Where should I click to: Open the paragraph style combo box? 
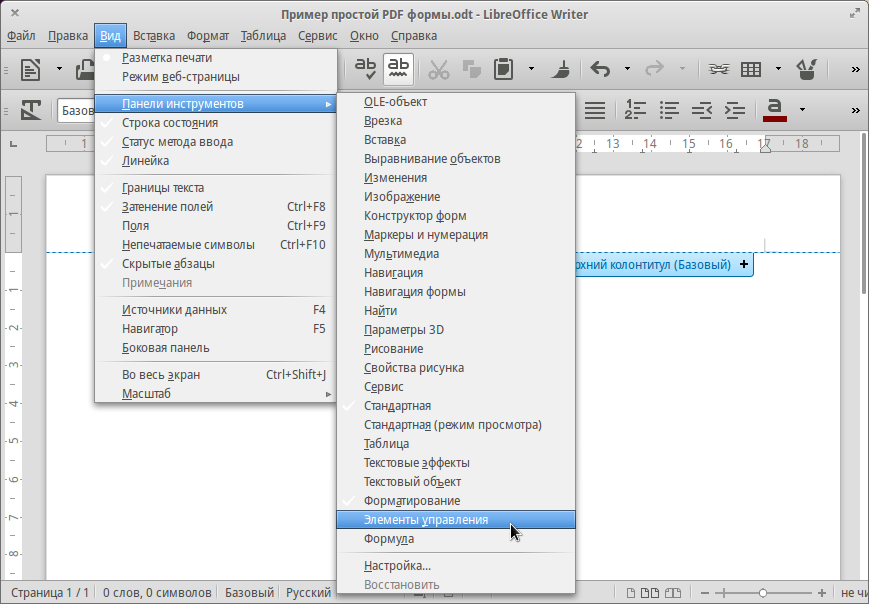coord(76,110)
